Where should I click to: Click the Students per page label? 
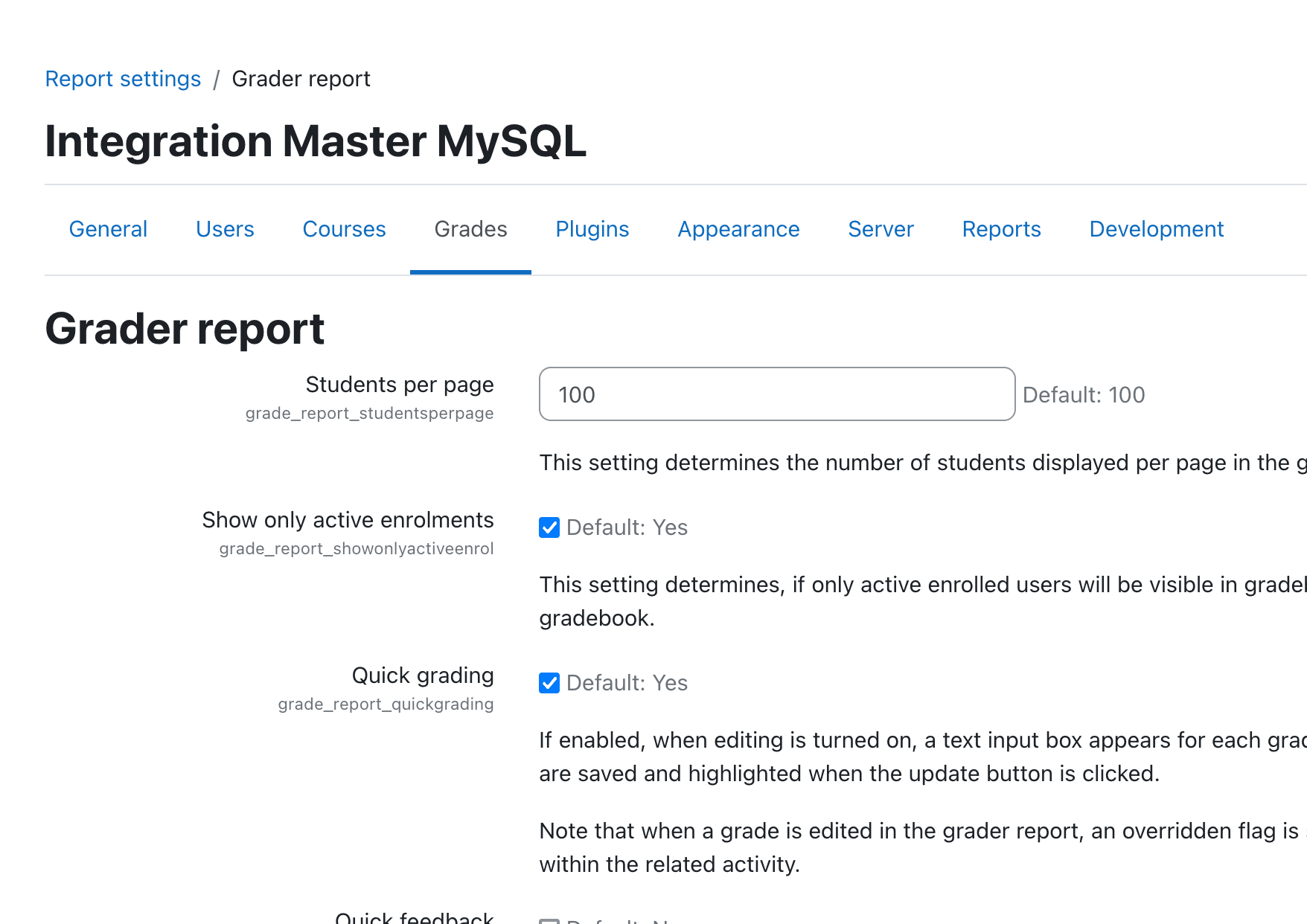[400, 385]
